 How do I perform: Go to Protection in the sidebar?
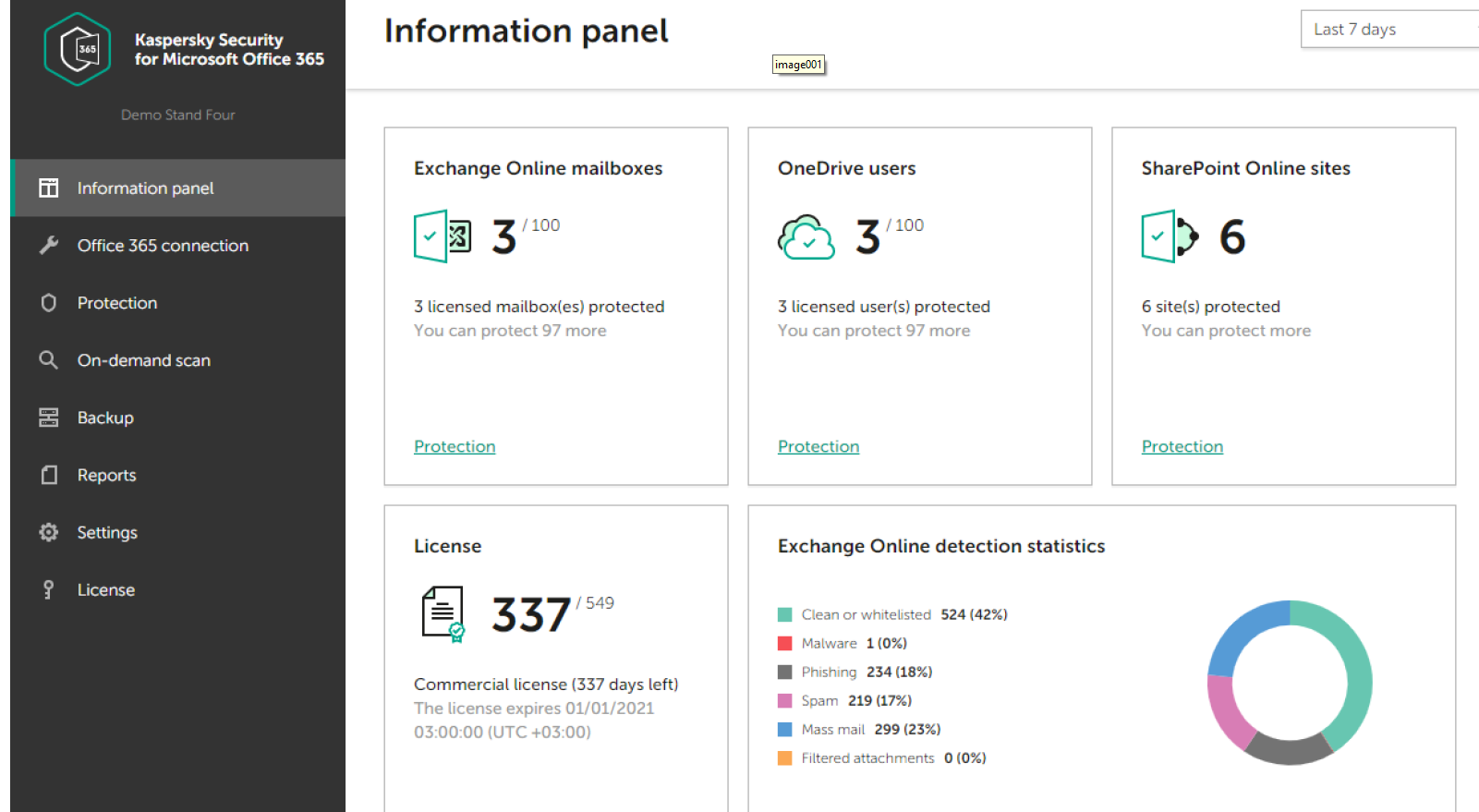(x=178, y=303)
